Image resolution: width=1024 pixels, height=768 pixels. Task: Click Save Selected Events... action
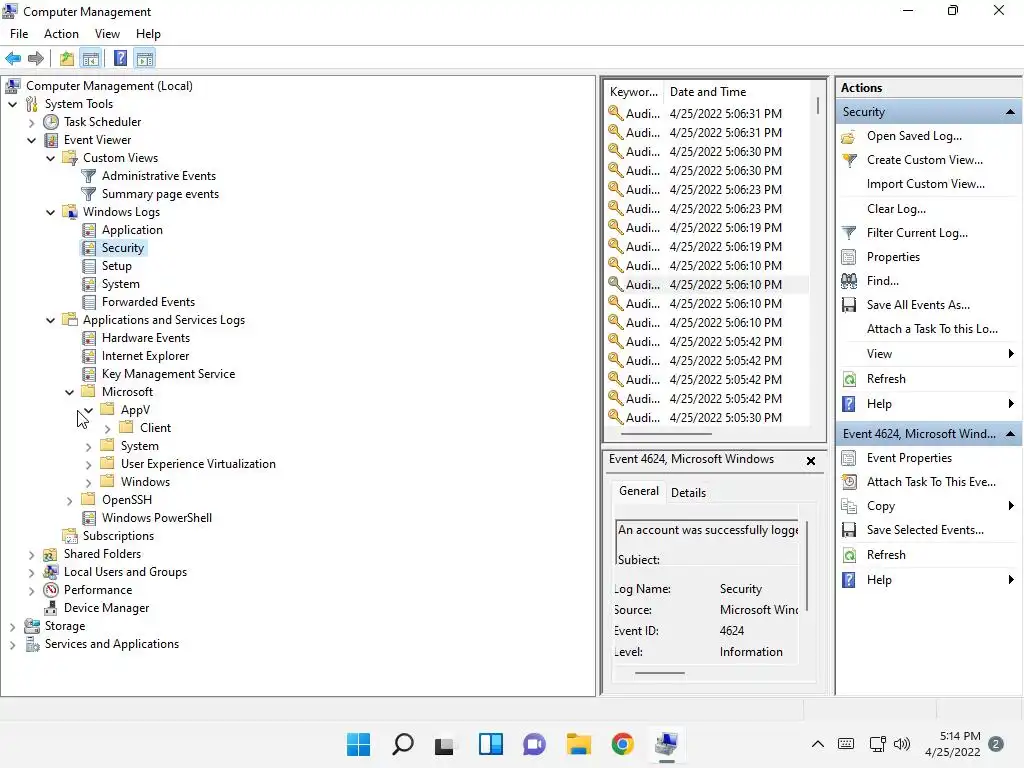925,530
